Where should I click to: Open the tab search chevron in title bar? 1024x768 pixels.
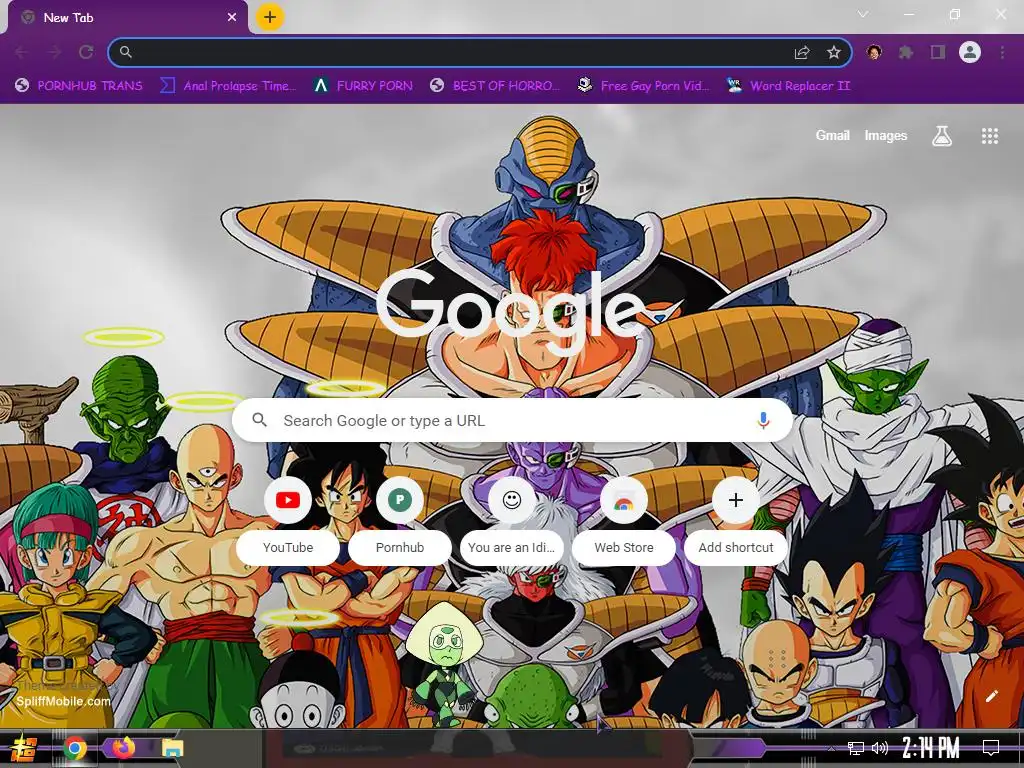[x=863, y=14]
